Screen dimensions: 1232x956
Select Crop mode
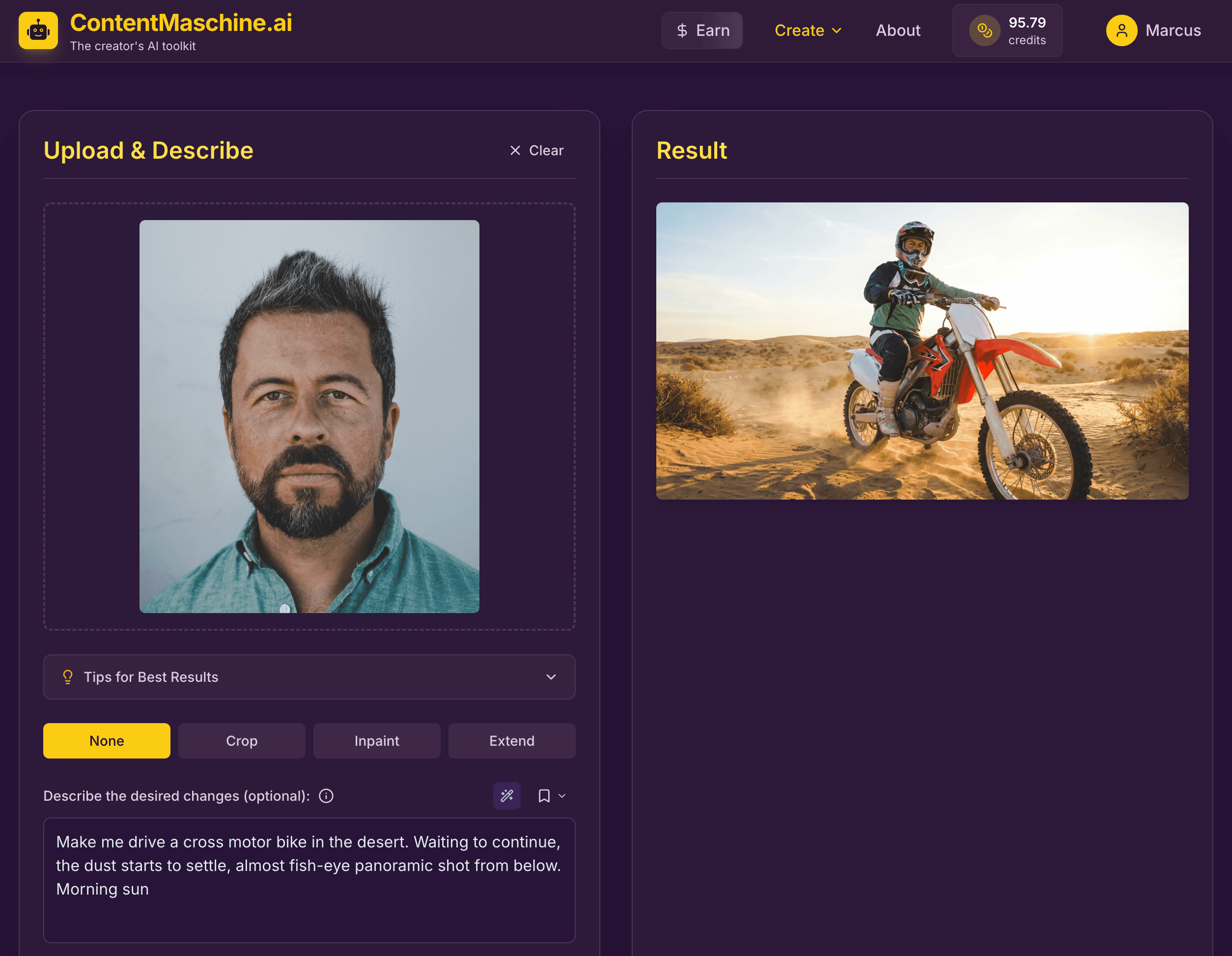tap(241, 740)
